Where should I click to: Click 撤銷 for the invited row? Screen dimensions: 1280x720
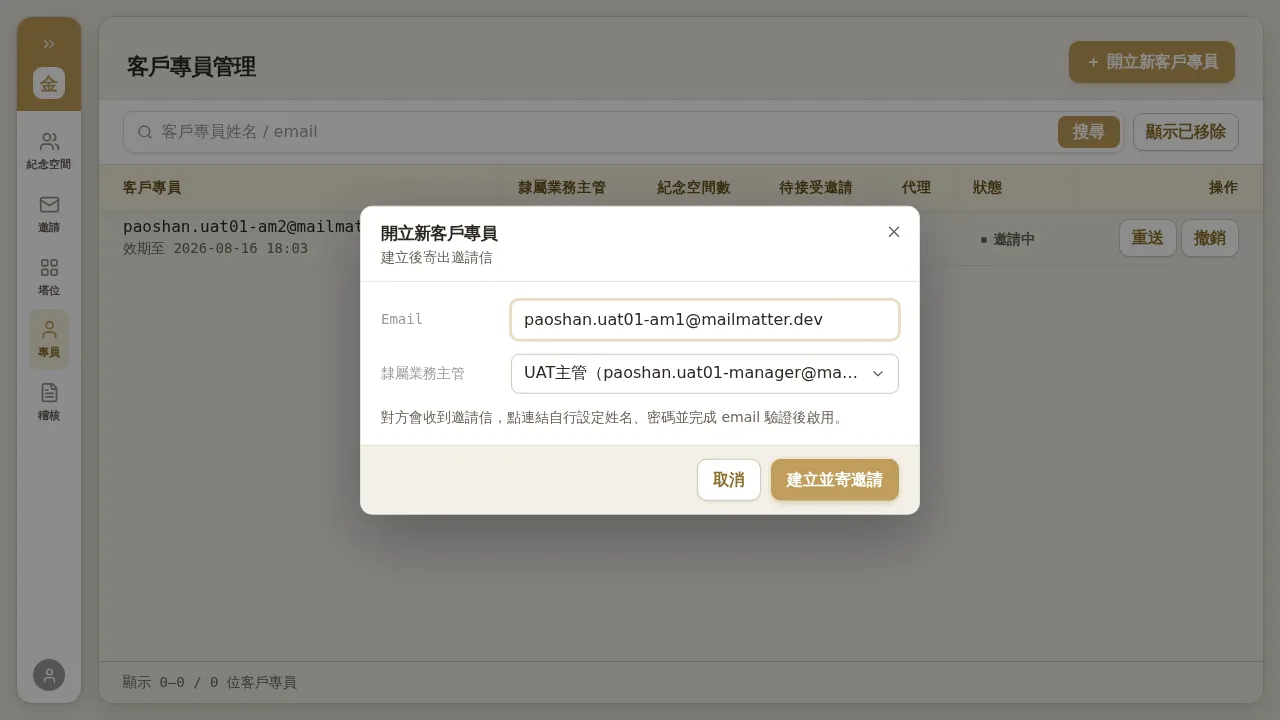tap(1210, 238)
